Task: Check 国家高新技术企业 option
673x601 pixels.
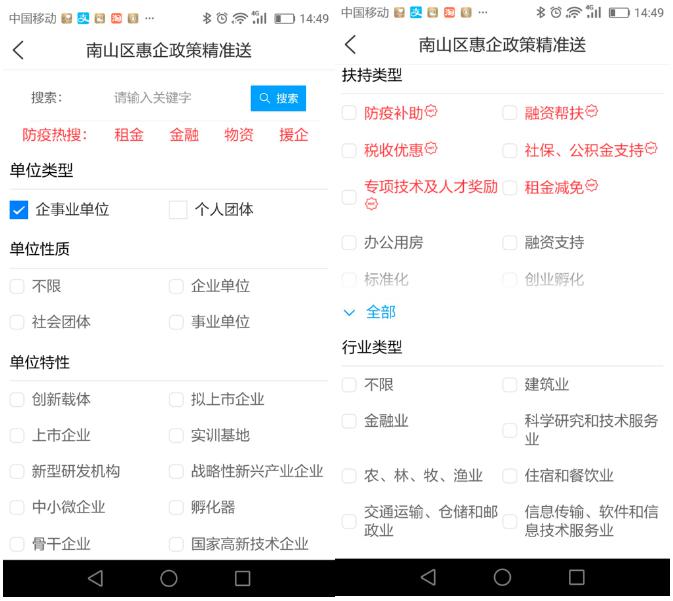Action: point(176,544)
